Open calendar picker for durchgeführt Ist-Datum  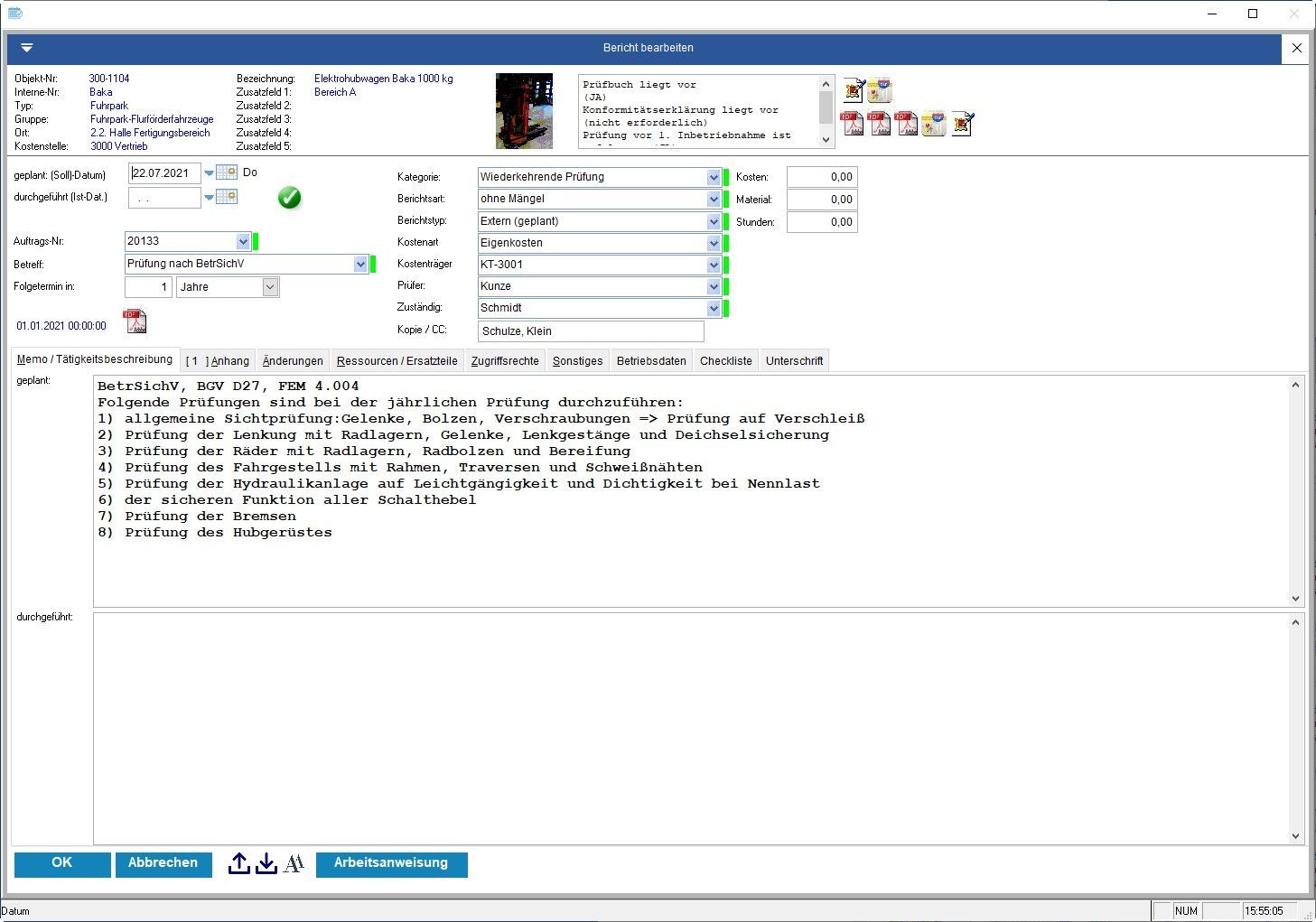[227, 196]
